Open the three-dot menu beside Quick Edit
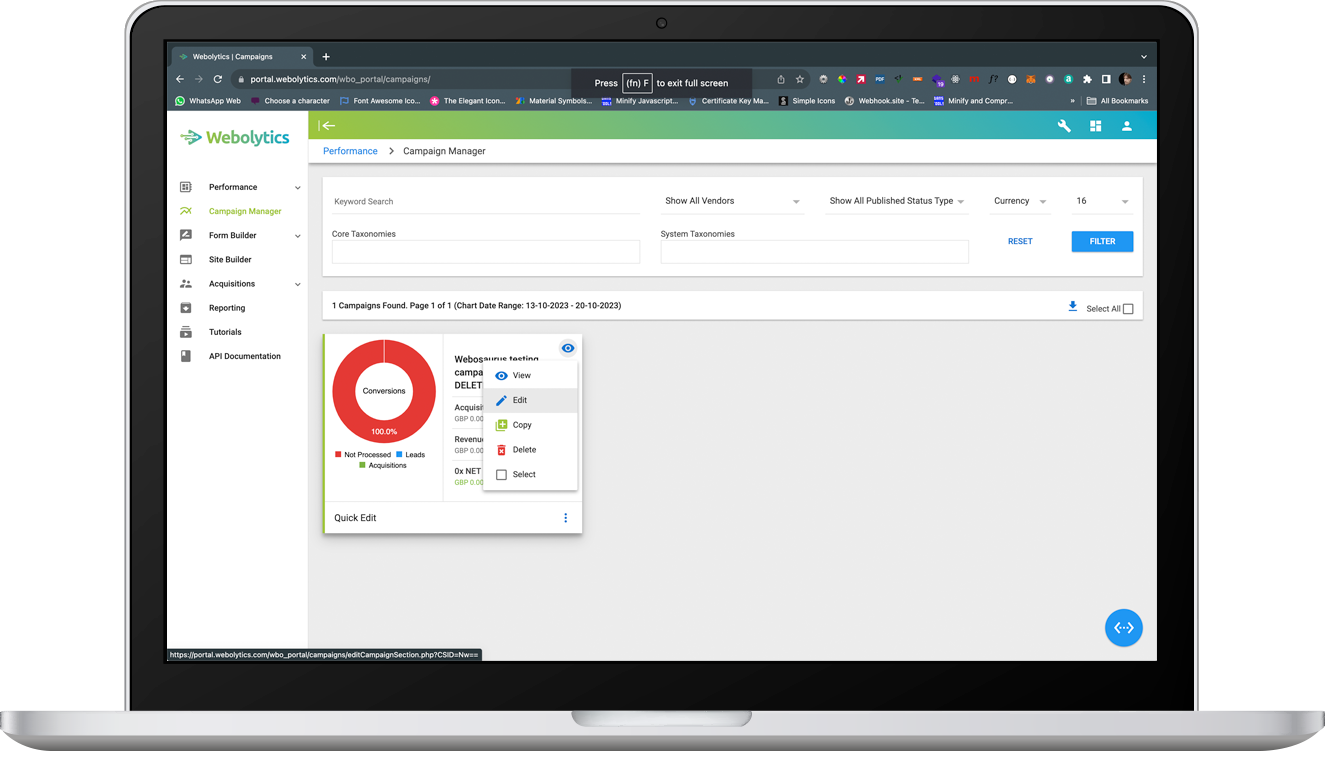Image resolution: width=1325 pixels, height=780 pixels. point(565,518)
